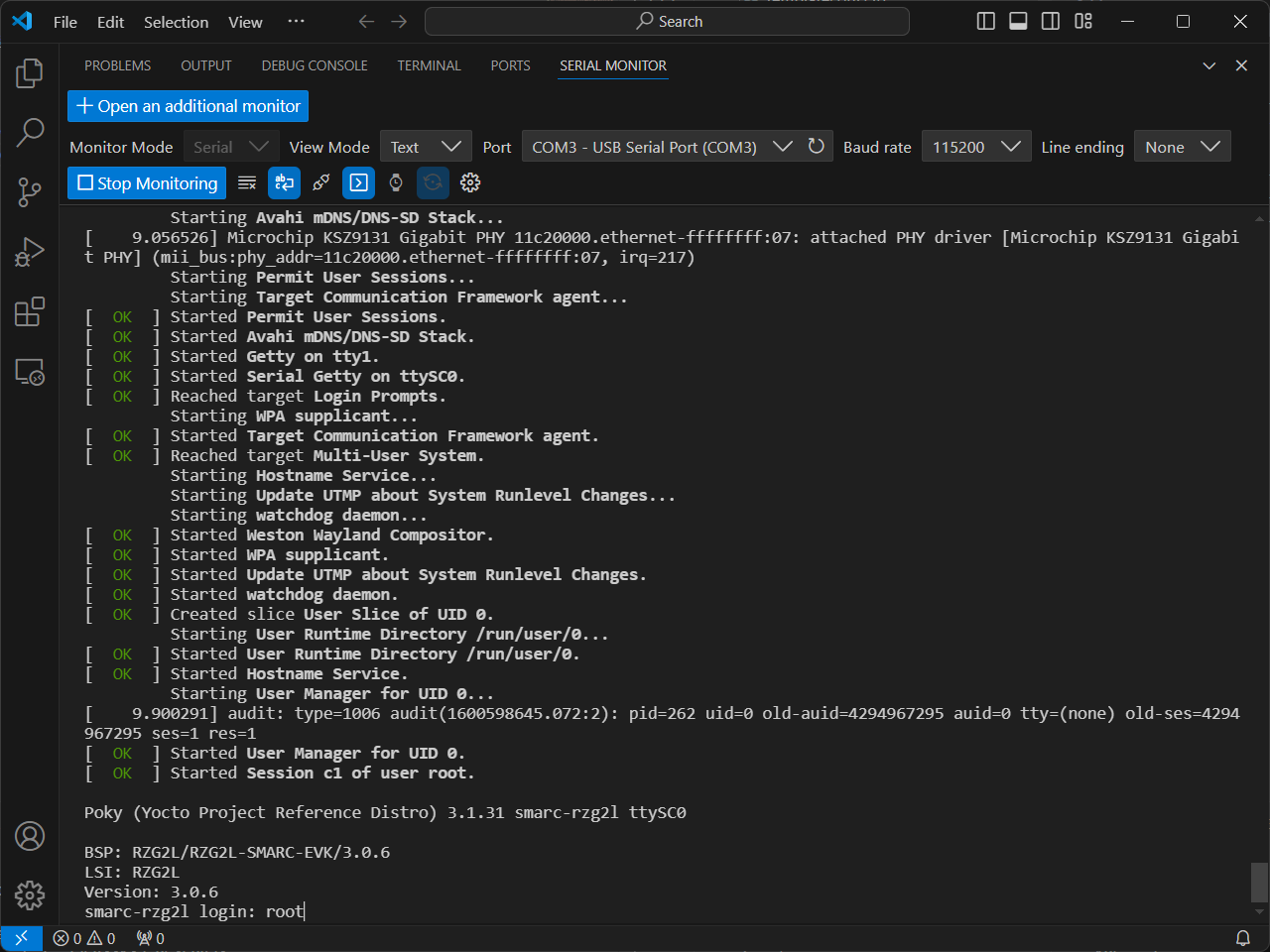Click 'Started Session c1 of user root' line
This screenshot has height=952, width=1270.
(x=280, y=773)
